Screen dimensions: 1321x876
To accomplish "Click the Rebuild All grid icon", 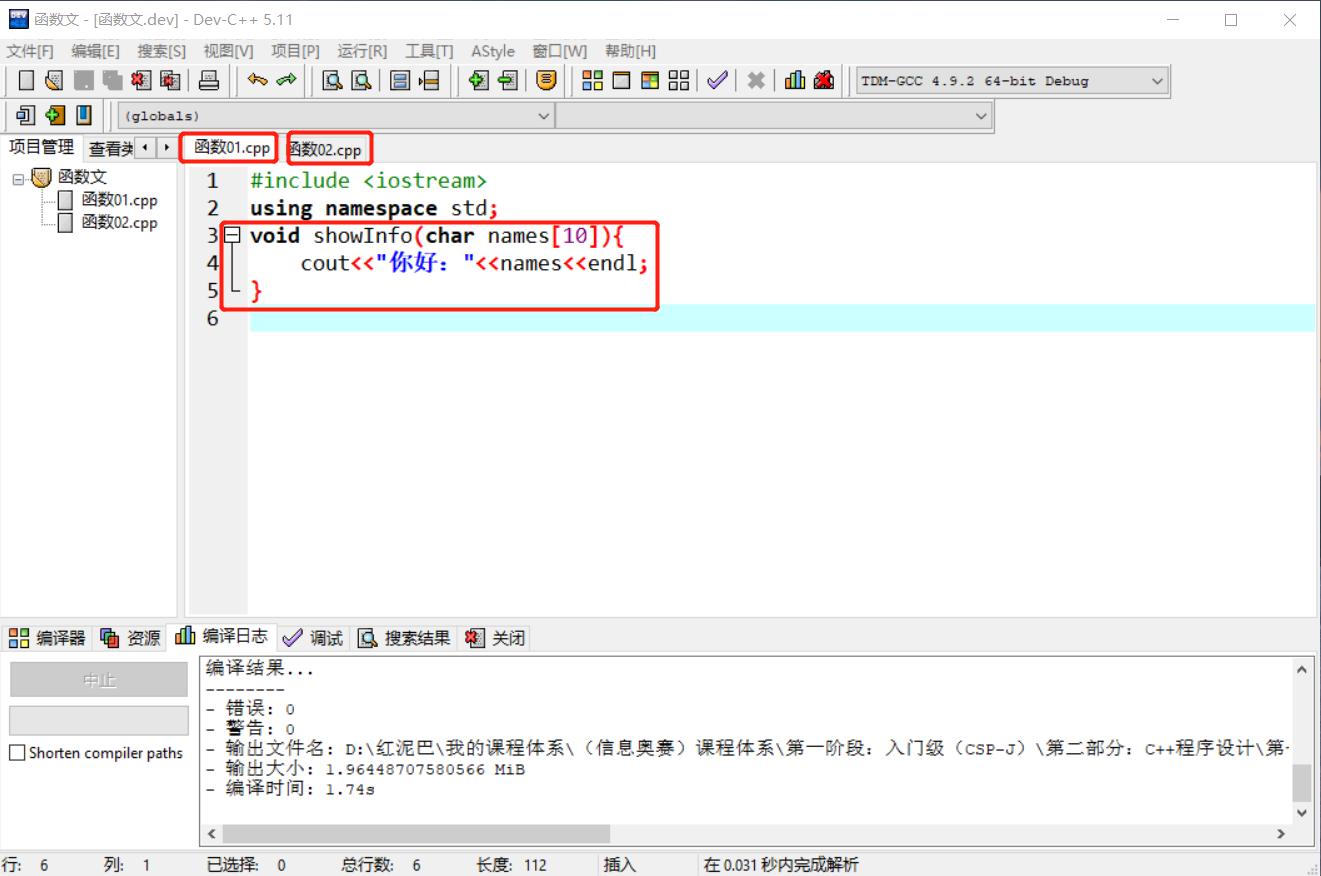I will click(679, 81).
